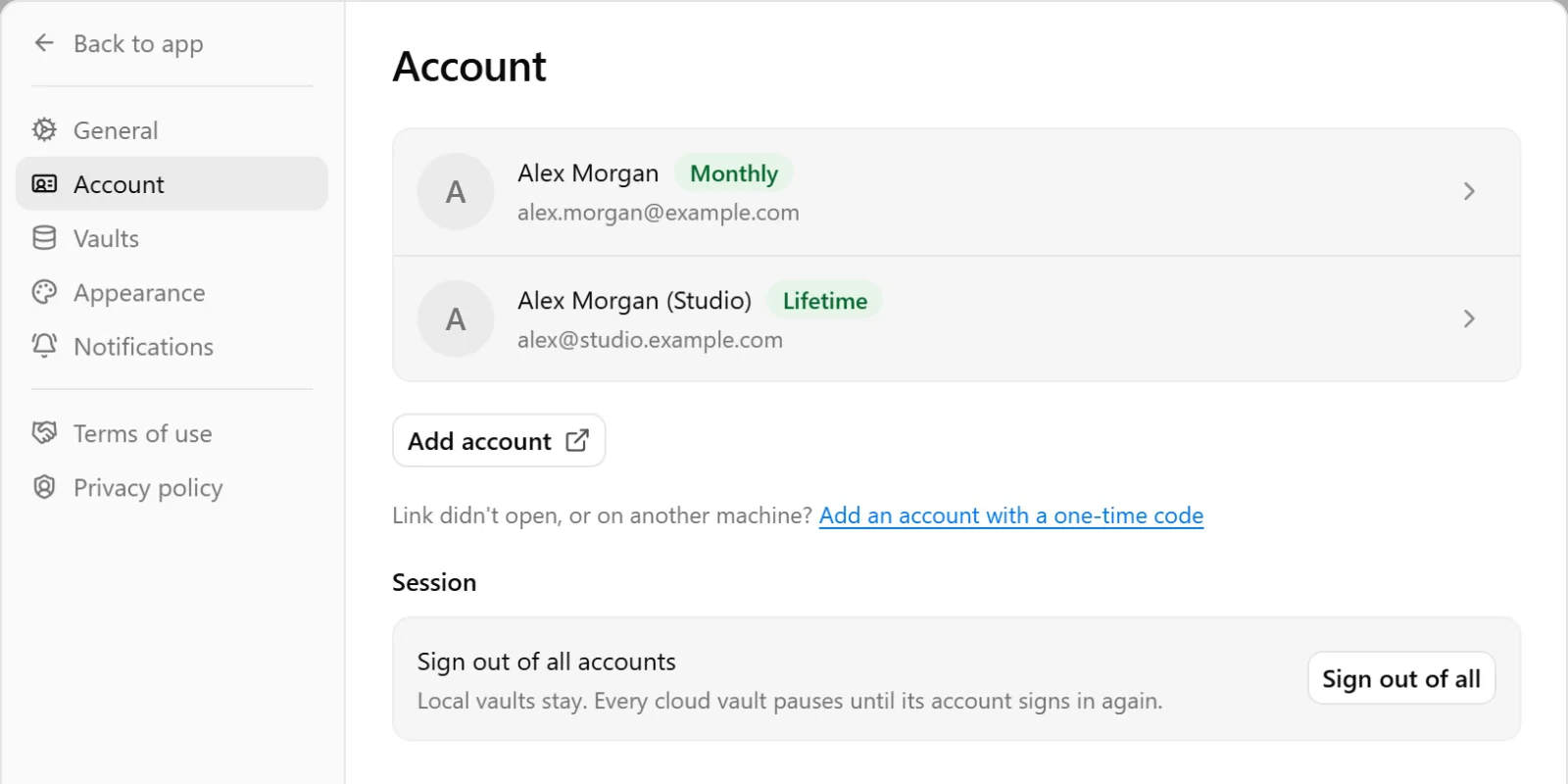Open Notifications settings

coord(171,346)
